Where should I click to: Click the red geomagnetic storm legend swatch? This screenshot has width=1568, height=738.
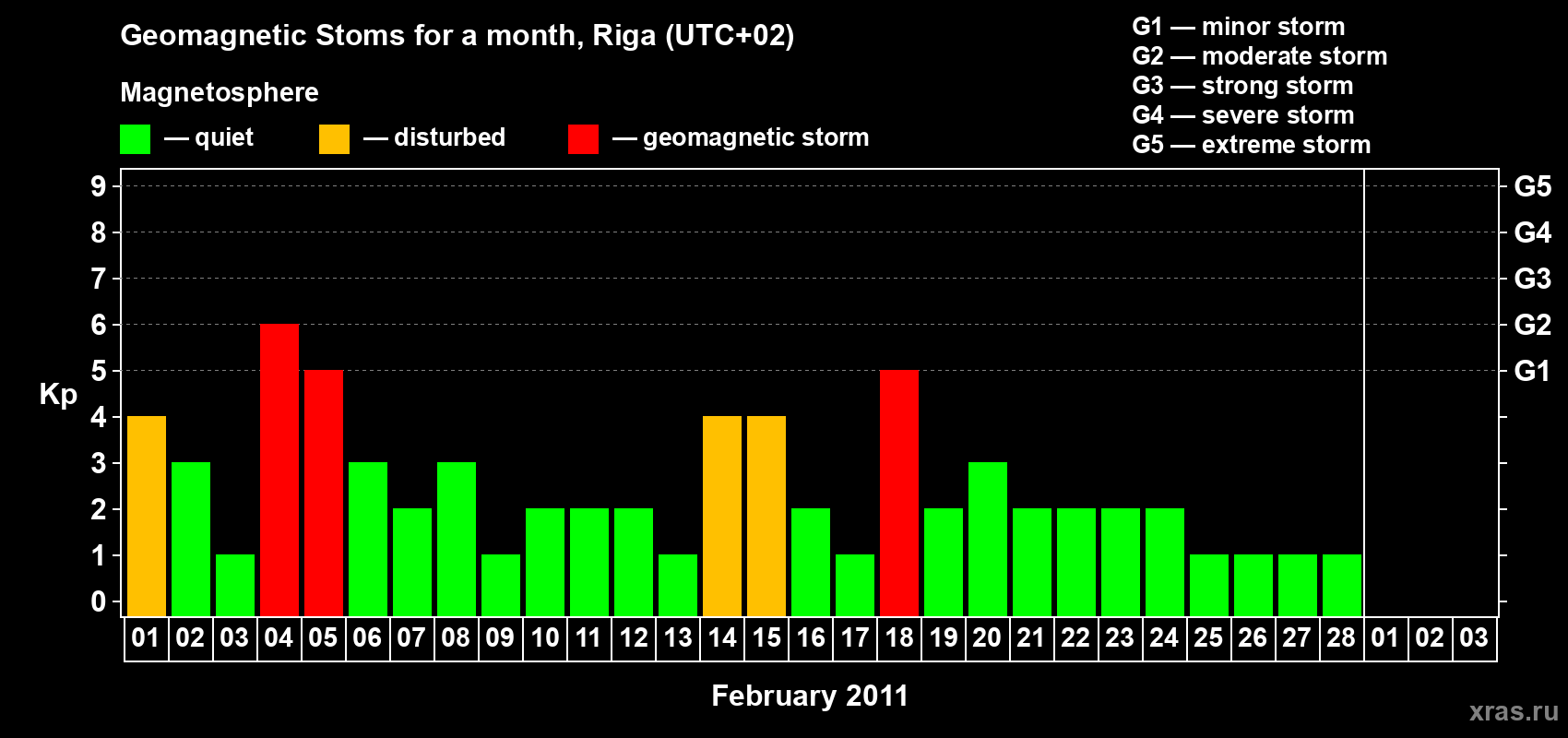[x=583, y=139]
